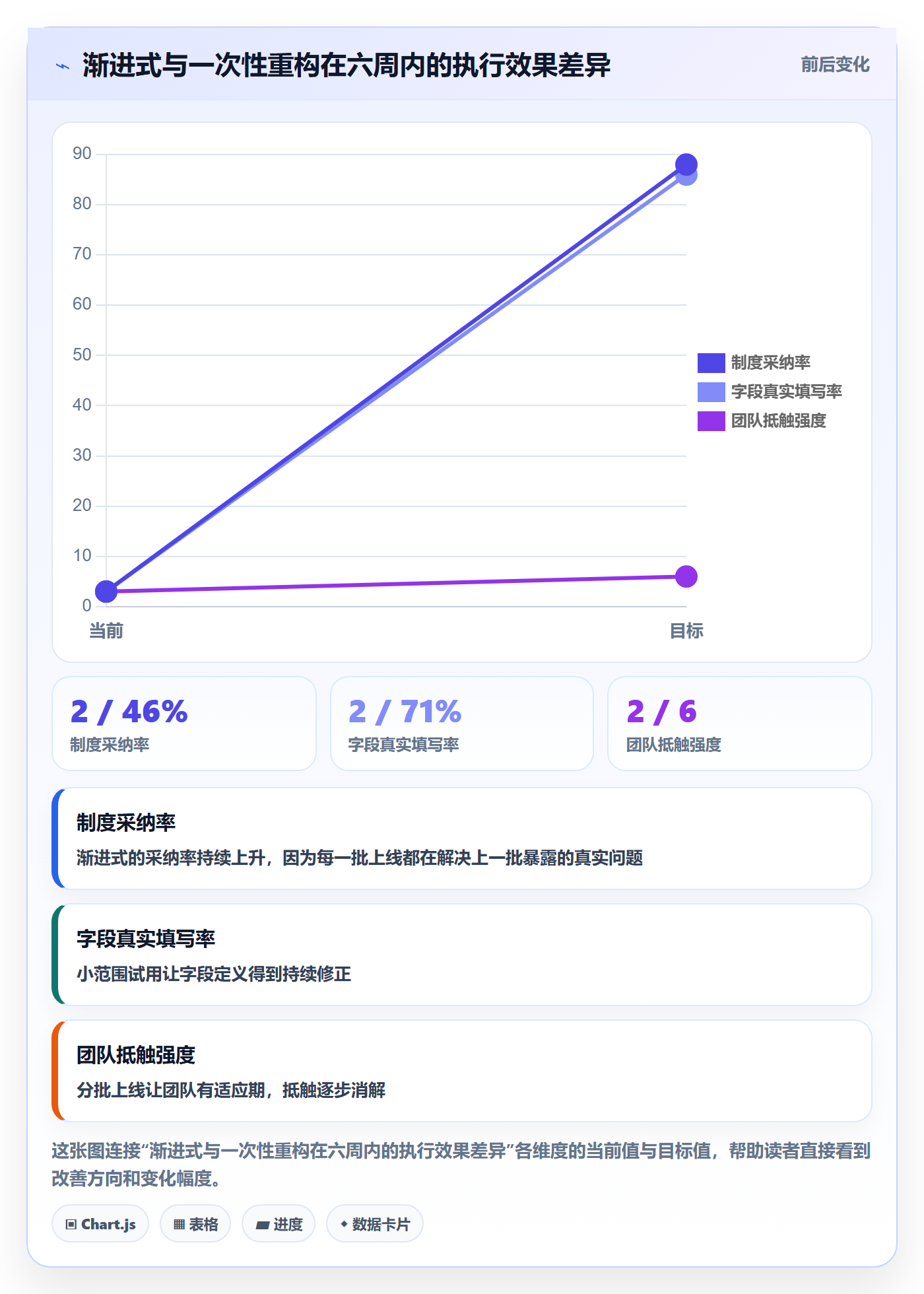Click the square icon in the Chart.js tag

[71, 1225]
